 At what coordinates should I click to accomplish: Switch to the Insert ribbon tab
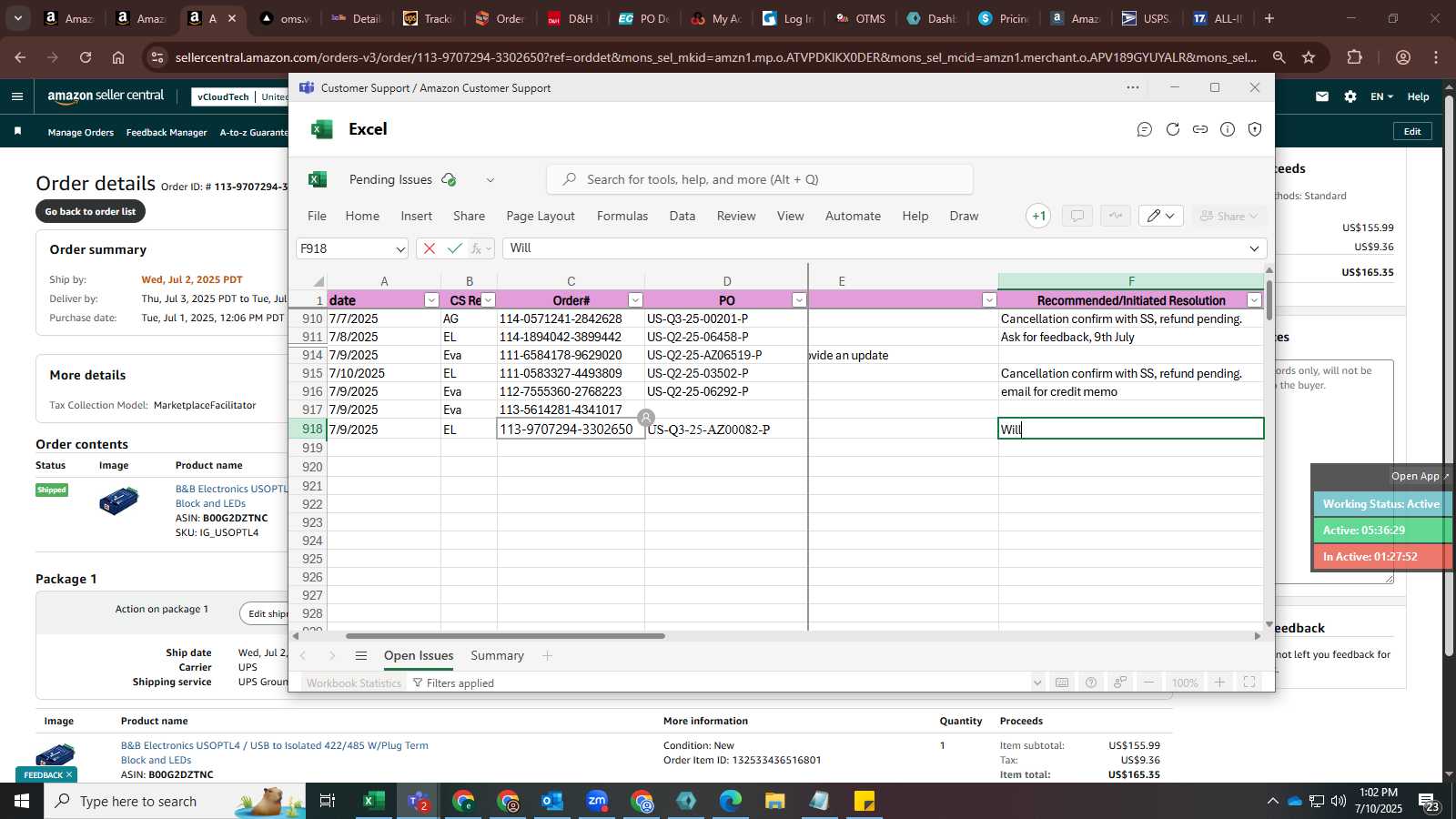click(x=417, y=216)
